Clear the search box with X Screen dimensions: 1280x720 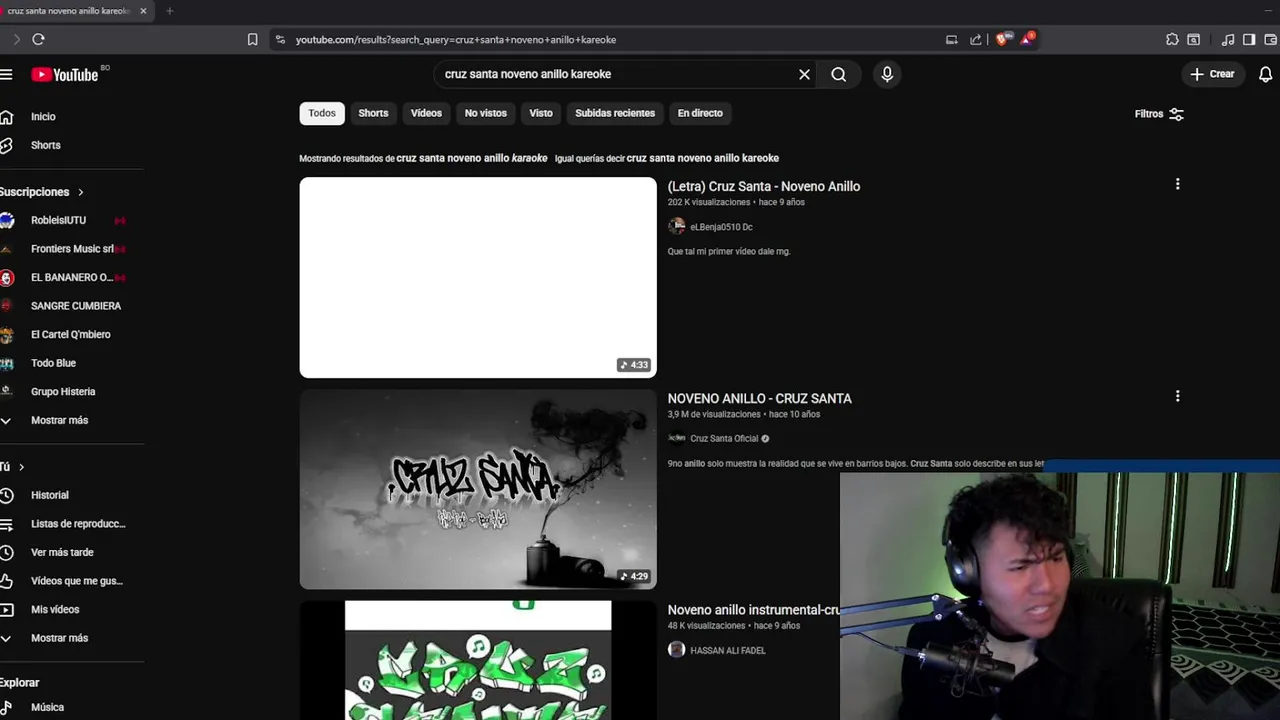(x=804, y=74)
